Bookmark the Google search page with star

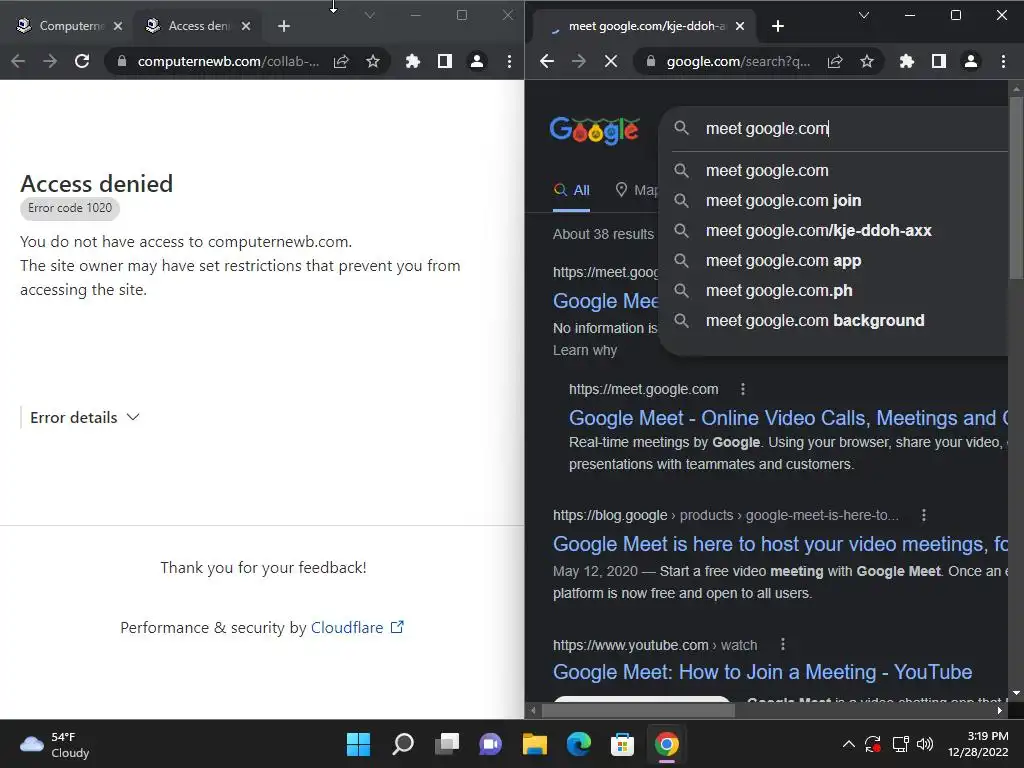867,61
